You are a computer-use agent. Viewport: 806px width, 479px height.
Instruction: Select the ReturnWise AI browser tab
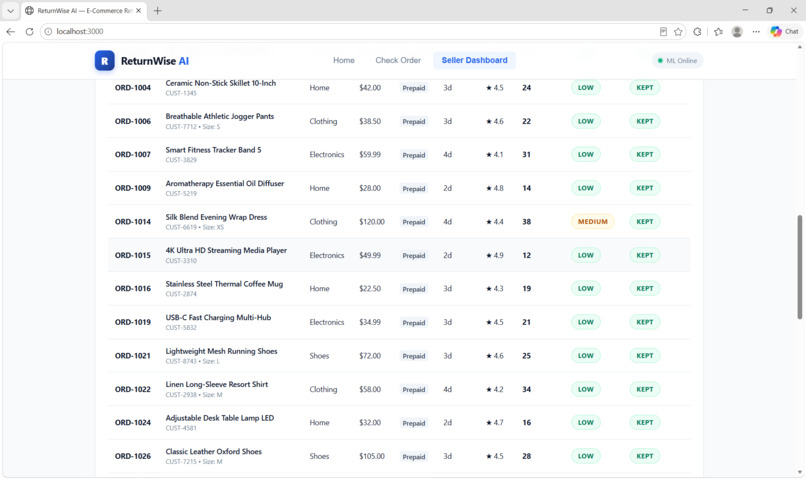[x=83, y=10]
